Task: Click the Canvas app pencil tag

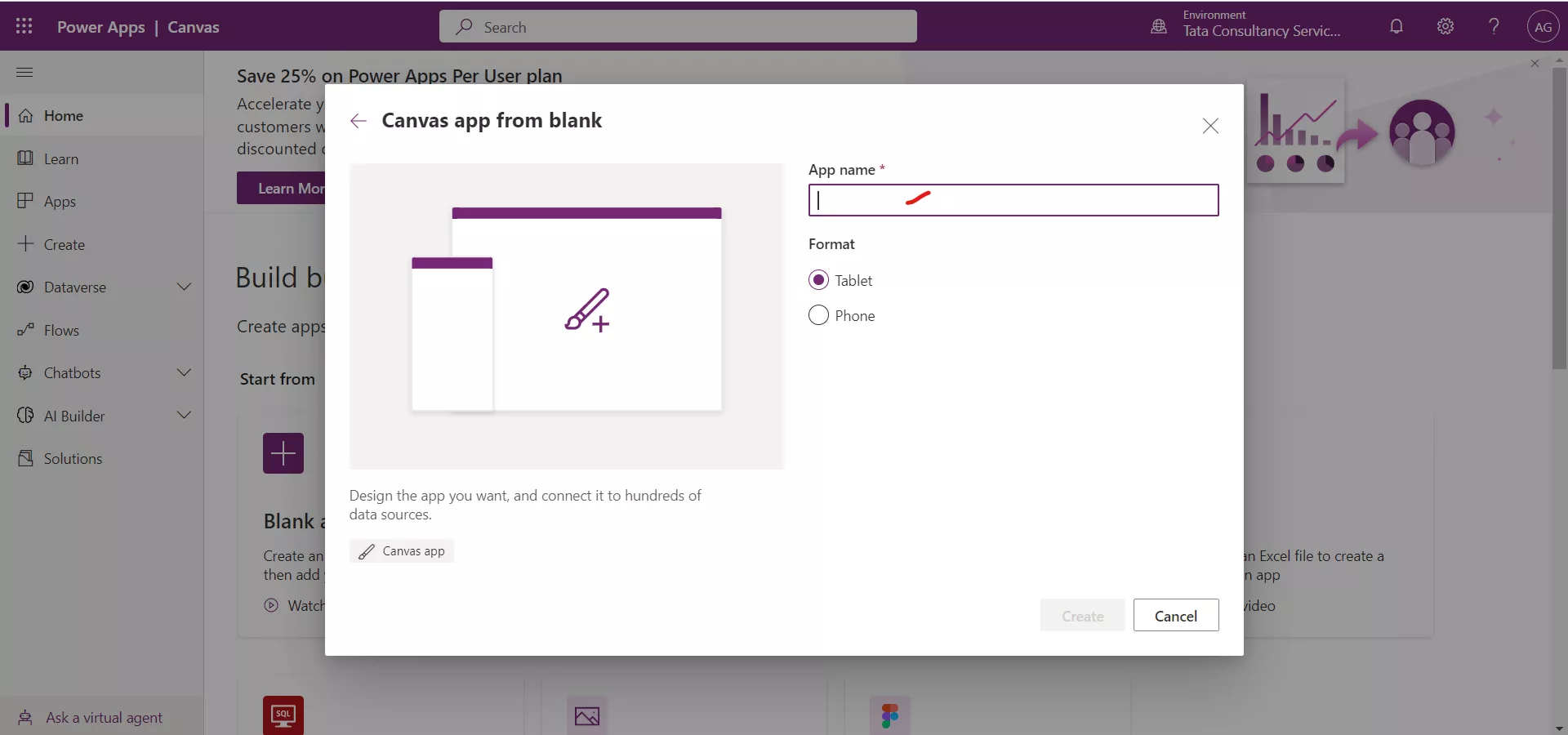Action: [x=402, y=551]
